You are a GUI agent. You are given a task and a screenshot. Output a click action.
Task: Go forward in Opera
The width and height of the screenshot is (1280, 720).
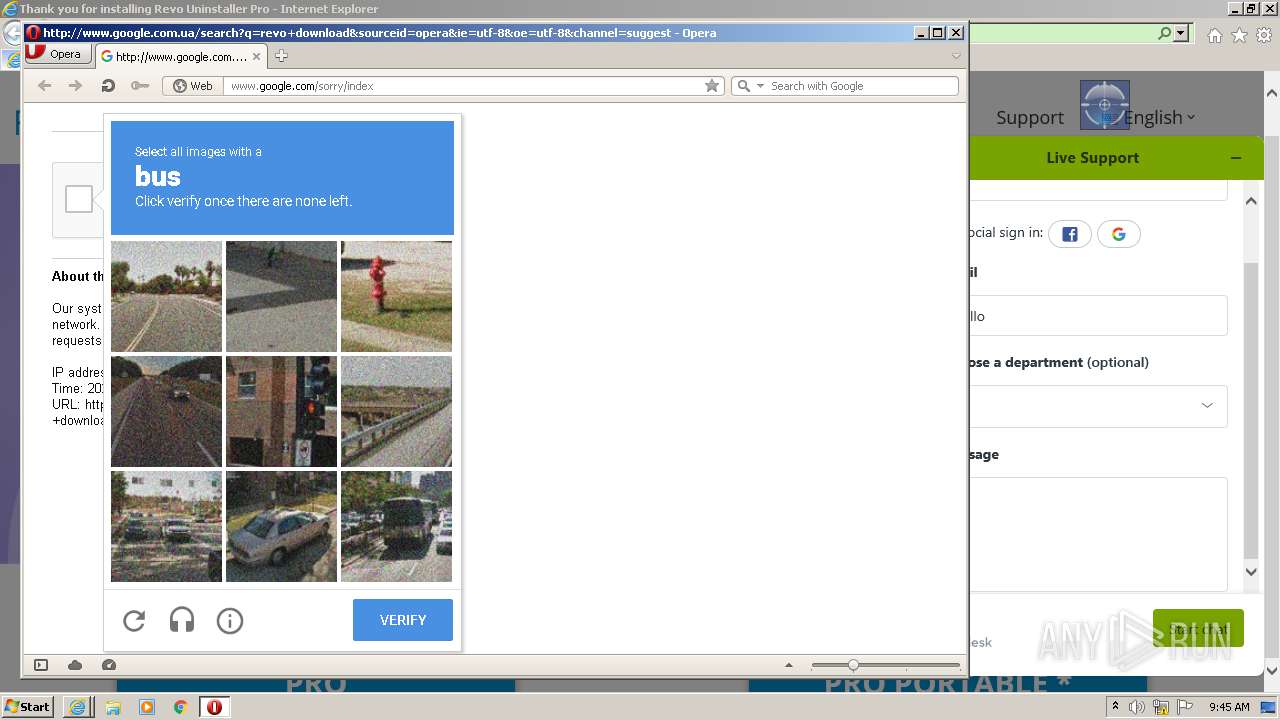[76, 86]
